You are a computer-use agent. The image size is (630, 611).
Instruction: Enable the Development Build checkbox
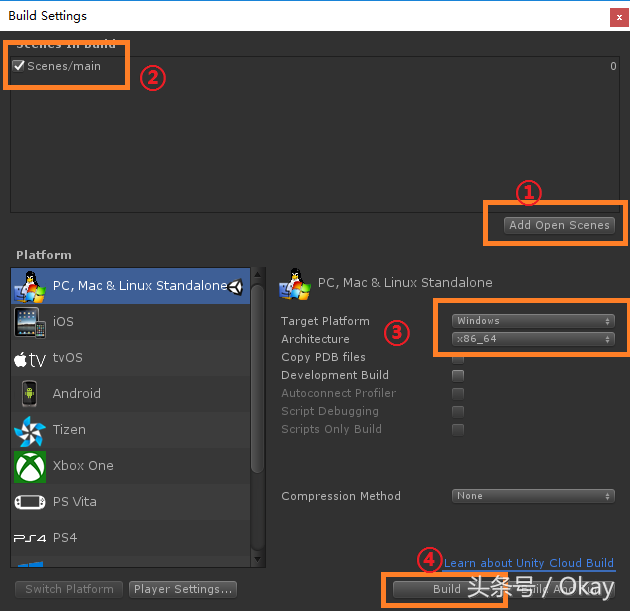click(458, 376)
